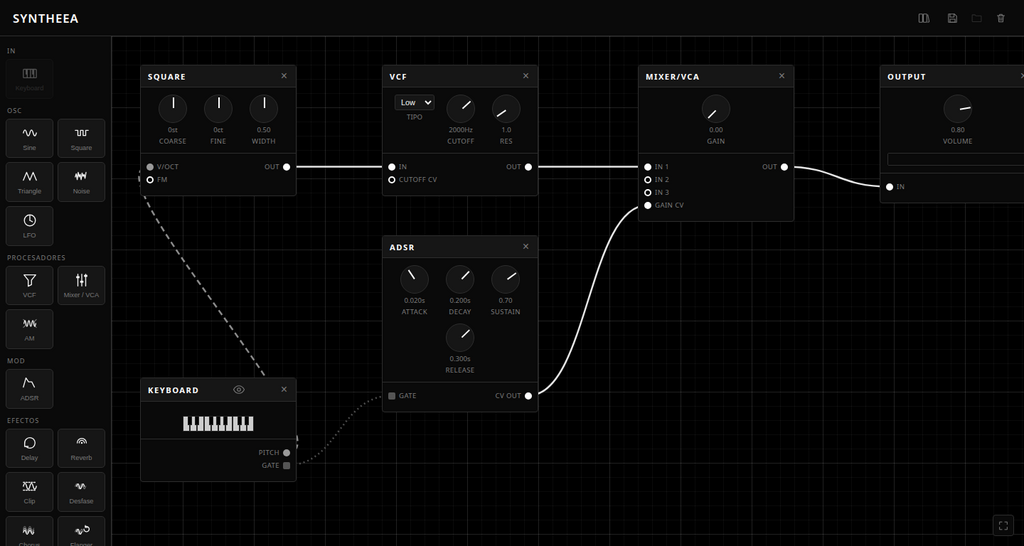The image size is (1024, 546).
Task: Click the ADSR SUSTAIN knob
Action: point(505,280)
